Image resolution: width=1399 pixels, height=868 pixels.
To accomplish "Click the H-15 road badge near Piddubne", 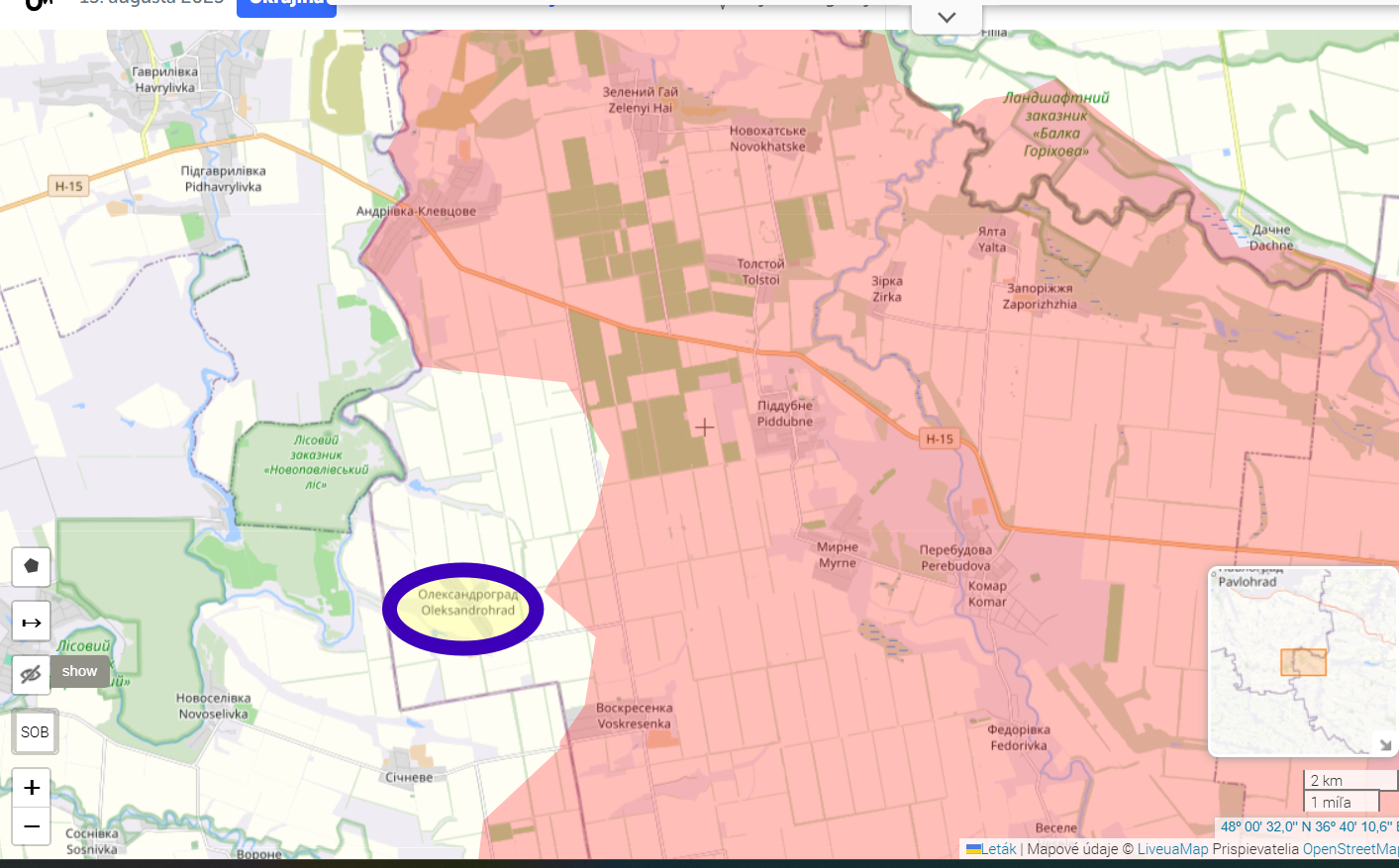I will click(x=939, y=438).
